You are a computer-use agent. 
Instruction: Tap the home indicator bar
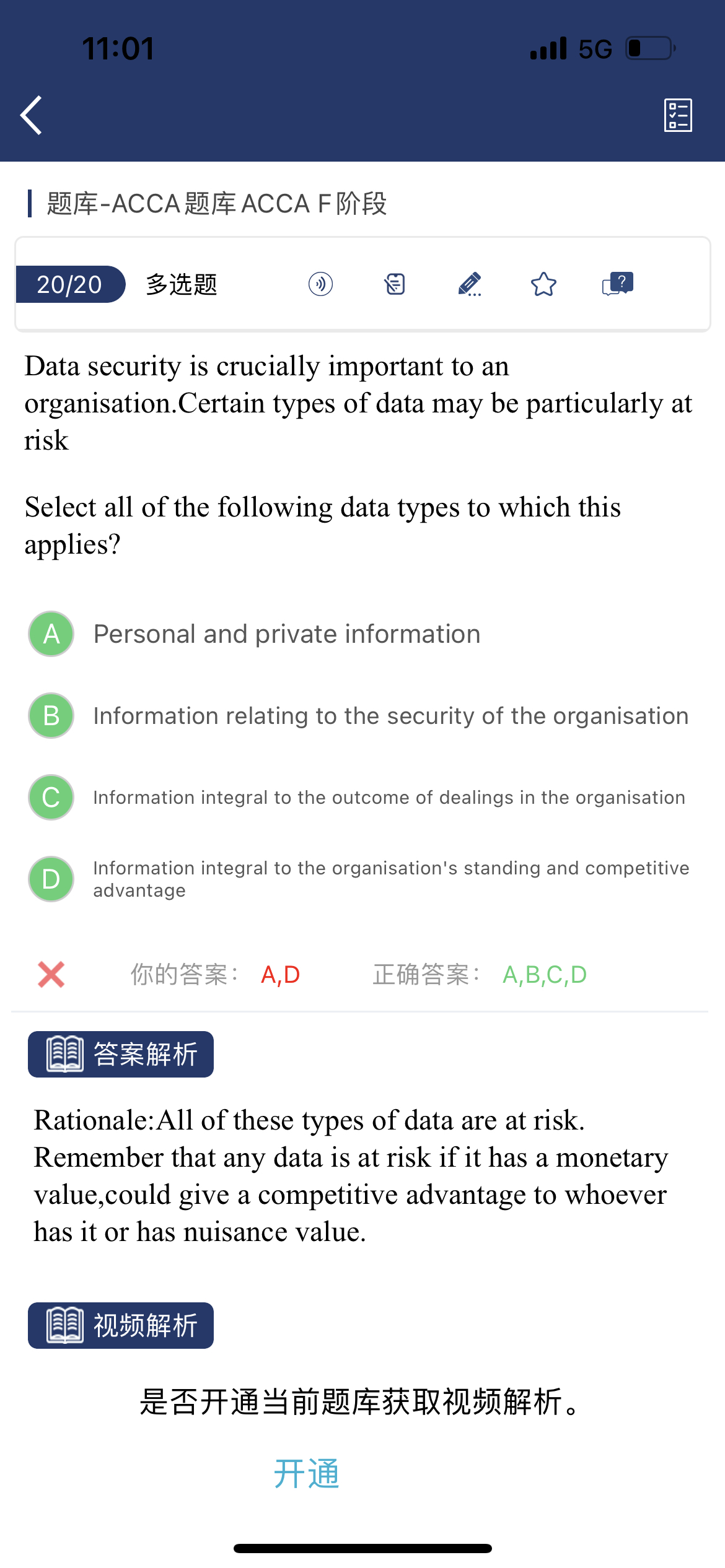[x=362, y=1548]
